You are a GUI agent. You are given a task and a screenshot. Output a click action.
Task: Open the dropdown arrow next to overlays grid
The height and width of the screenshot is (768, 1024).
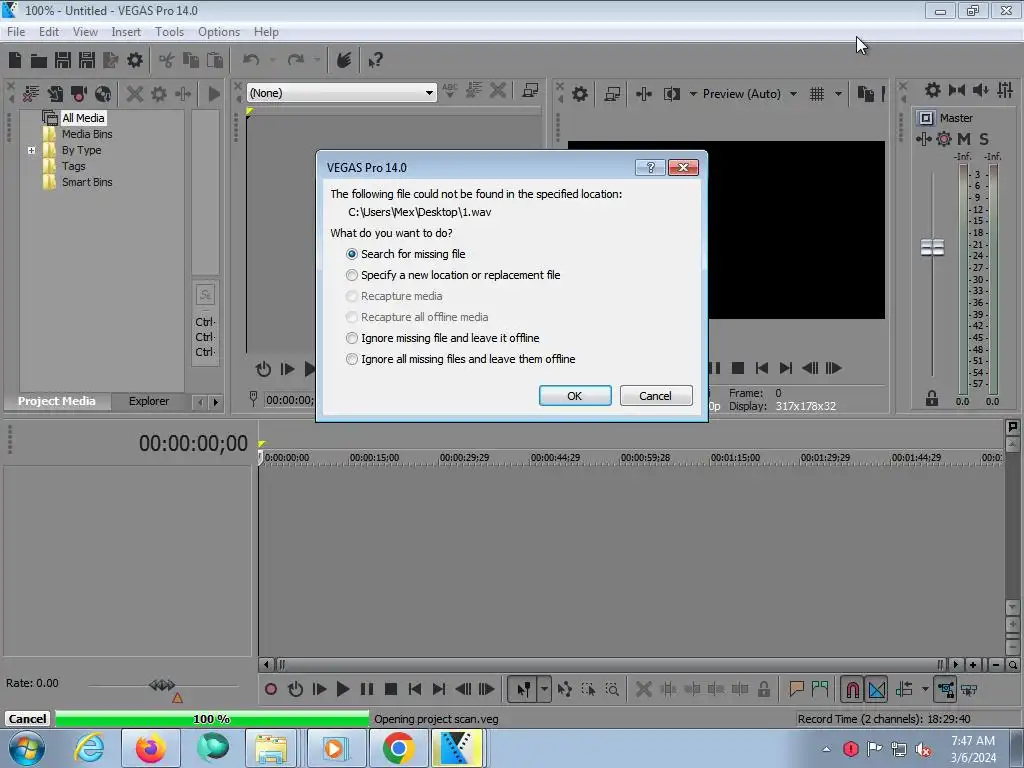coord(838,94)
